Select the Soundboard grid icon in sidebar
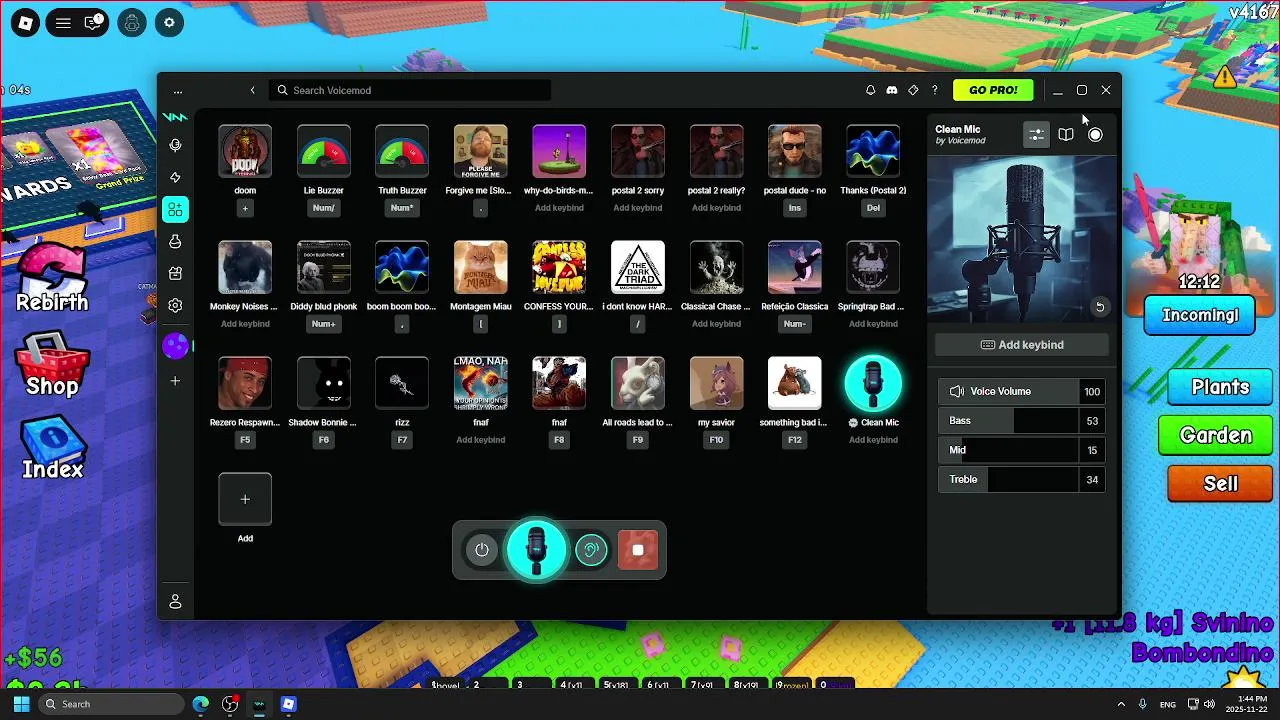Image resolution: width=1280 pixels, height=720 pixels. point(175,209)
